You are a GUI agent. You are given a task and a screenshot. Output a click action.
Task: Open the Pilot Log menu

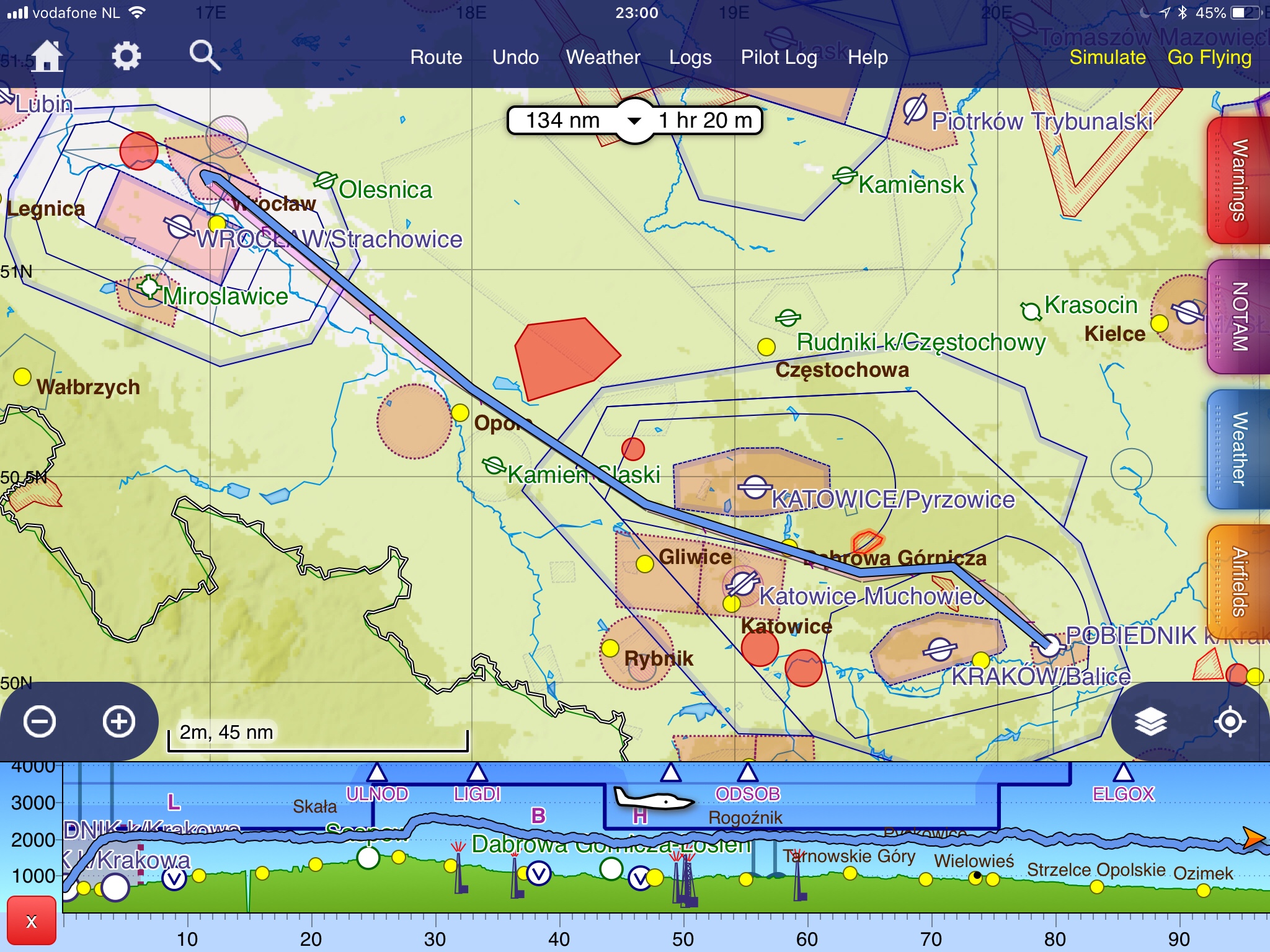[779, 57]
